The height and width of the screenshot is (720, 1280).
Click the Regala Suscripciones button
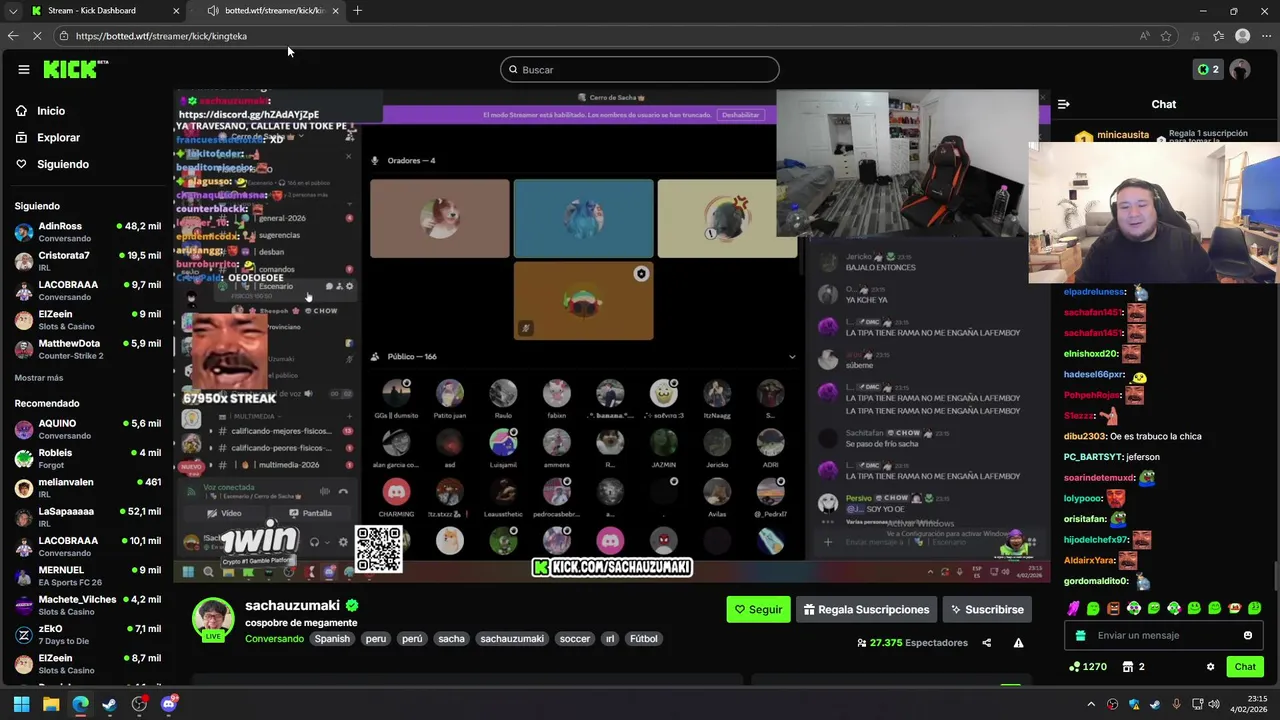pos(867,609)
